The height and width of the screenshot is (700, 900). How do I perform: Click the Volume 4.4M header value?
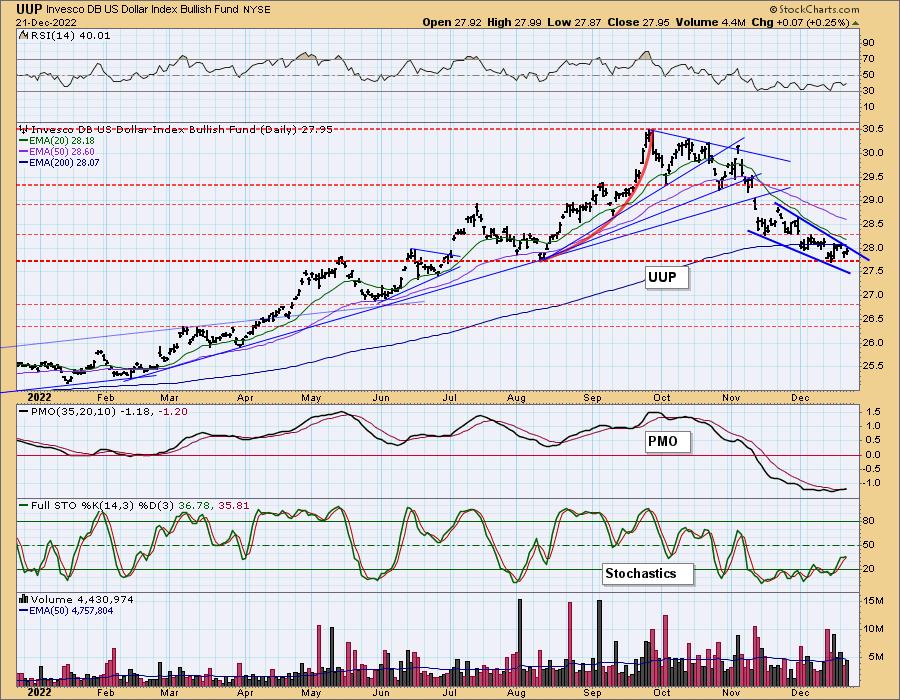pos(710,22)
